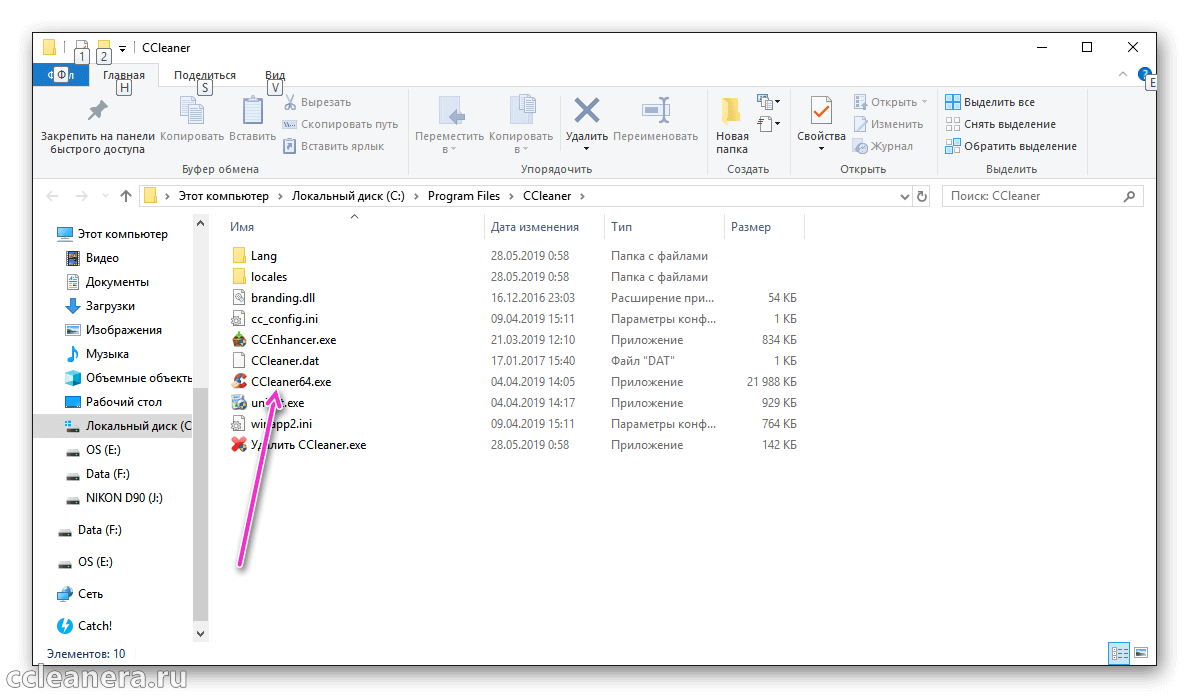This screenshot has width=1189, height=698.
Task: Click Выделить все
Action: tap(990, 102)
